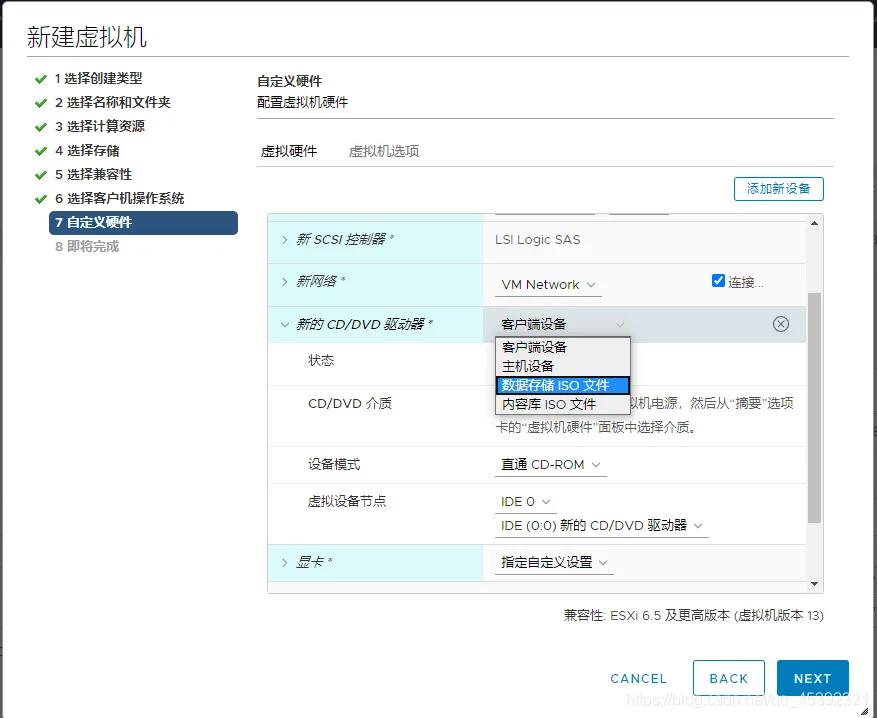Image resolution: width=877 pixels, height=718 pixels.
Task: Expand the video card row
Action: (x=285, y=563)
